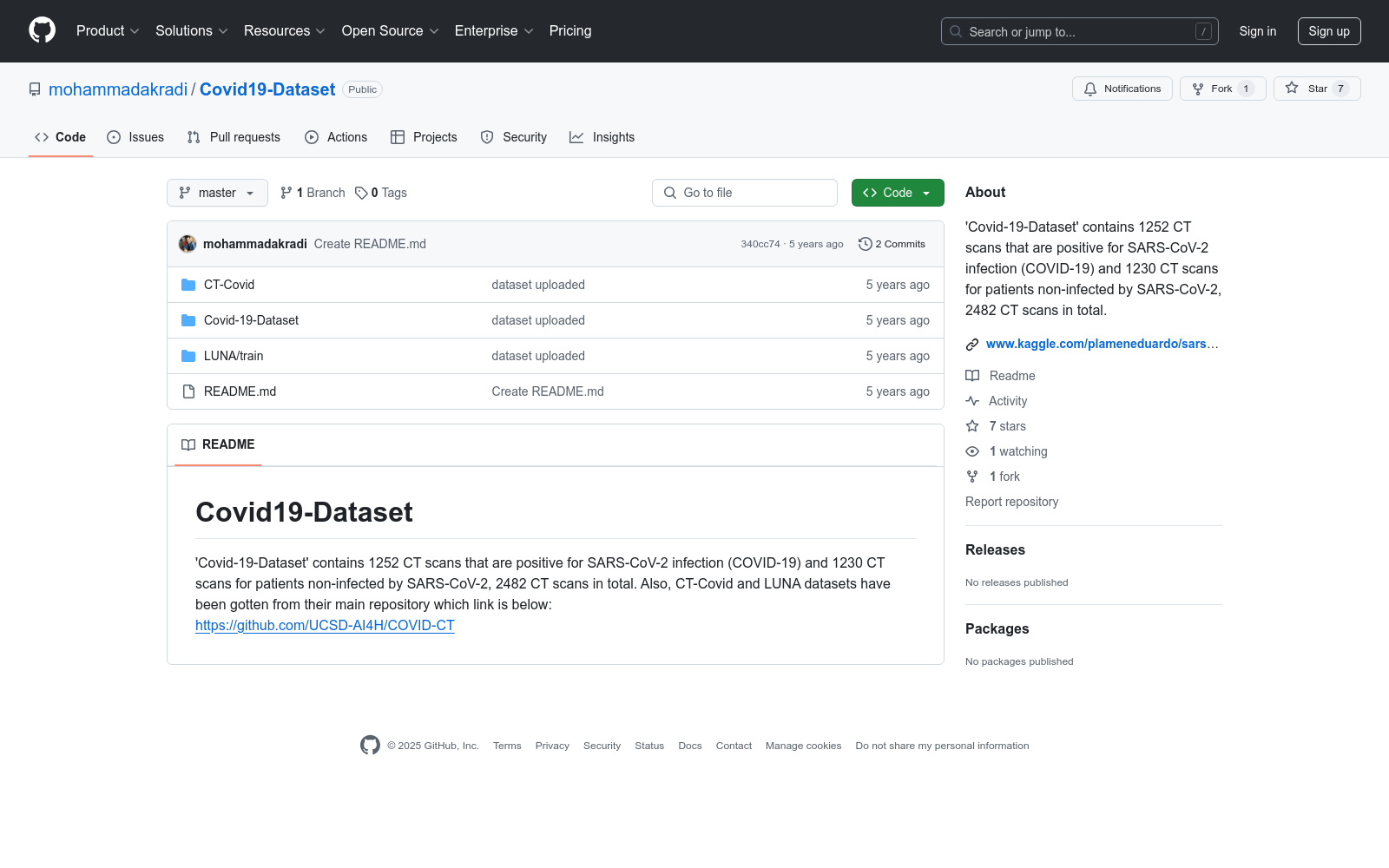Open the Covid19-Dataset repository title link

pyautogui.click(x=267, y=89)
